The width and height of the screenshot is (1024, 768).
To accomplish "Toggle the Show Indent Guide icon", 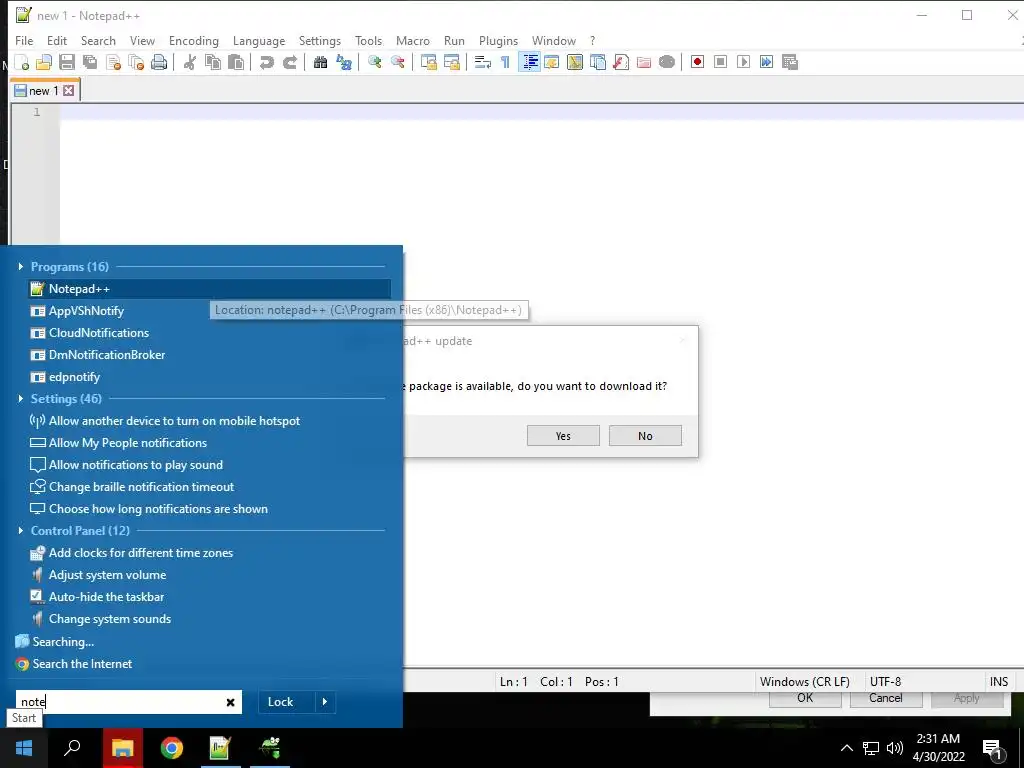I will point(530,62).
